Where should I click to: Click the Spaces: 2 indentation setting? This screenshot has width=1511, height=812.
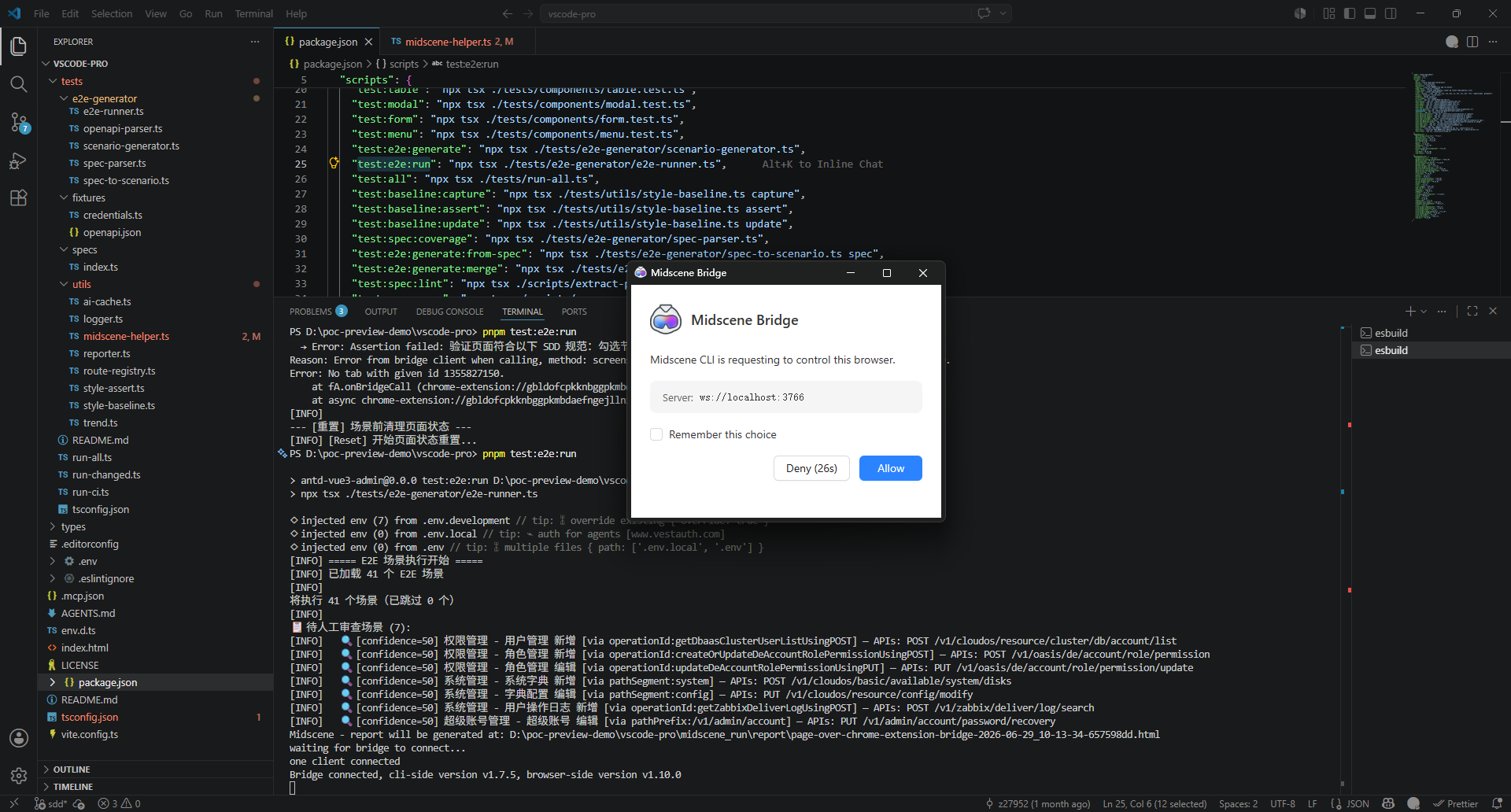pos(1238,803)
